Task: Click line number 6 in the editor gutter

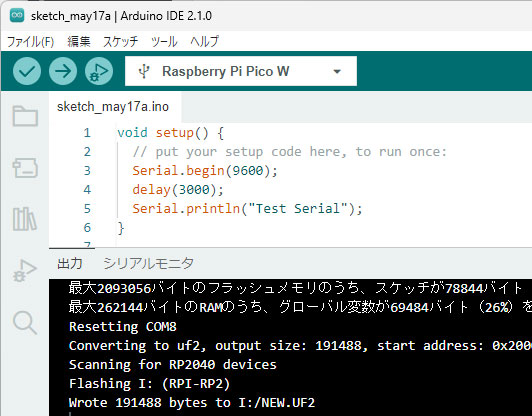Action: click(87, 227)
